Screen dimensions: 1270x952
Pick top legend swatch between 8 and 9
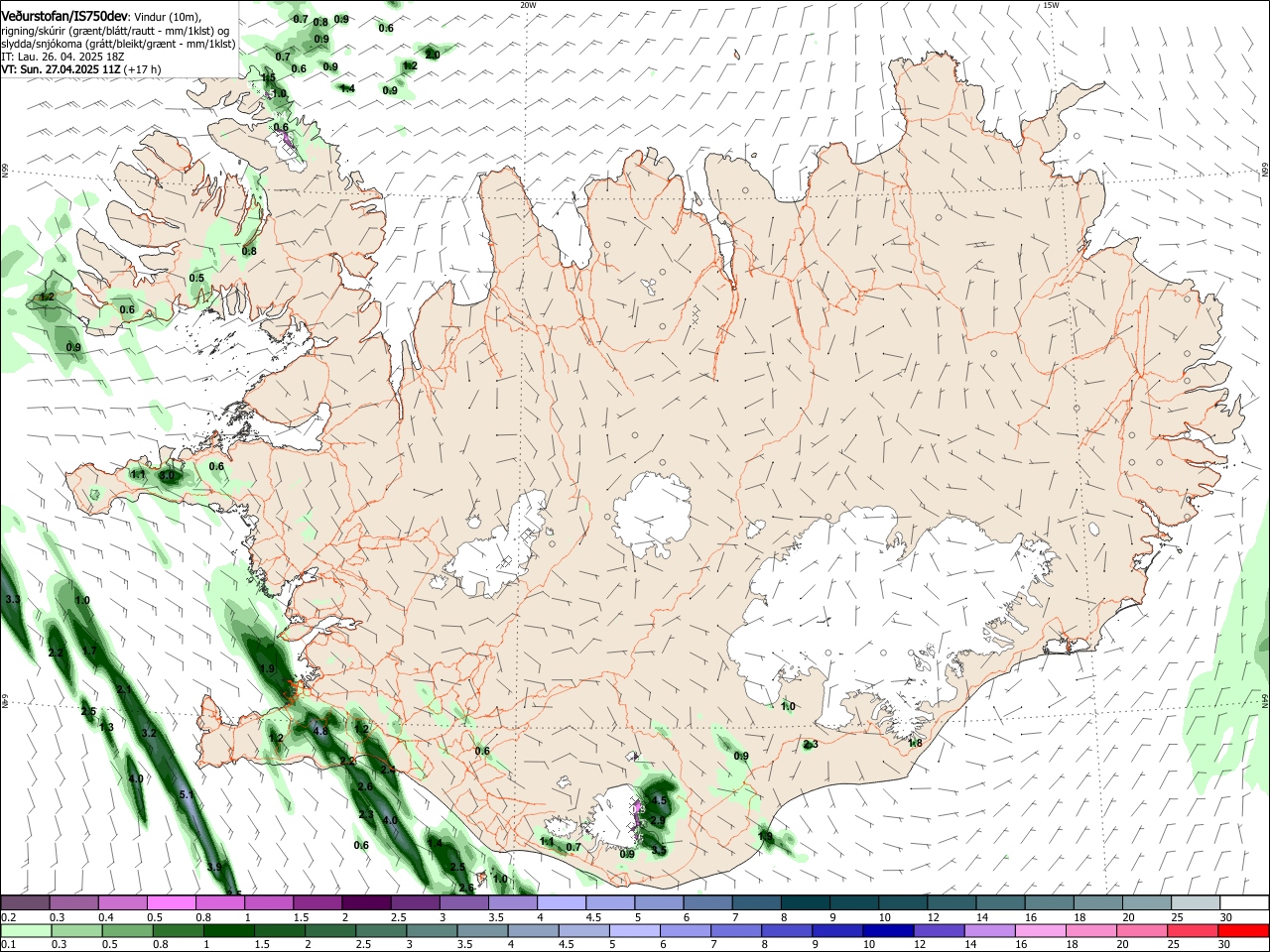tap(806, 902)
